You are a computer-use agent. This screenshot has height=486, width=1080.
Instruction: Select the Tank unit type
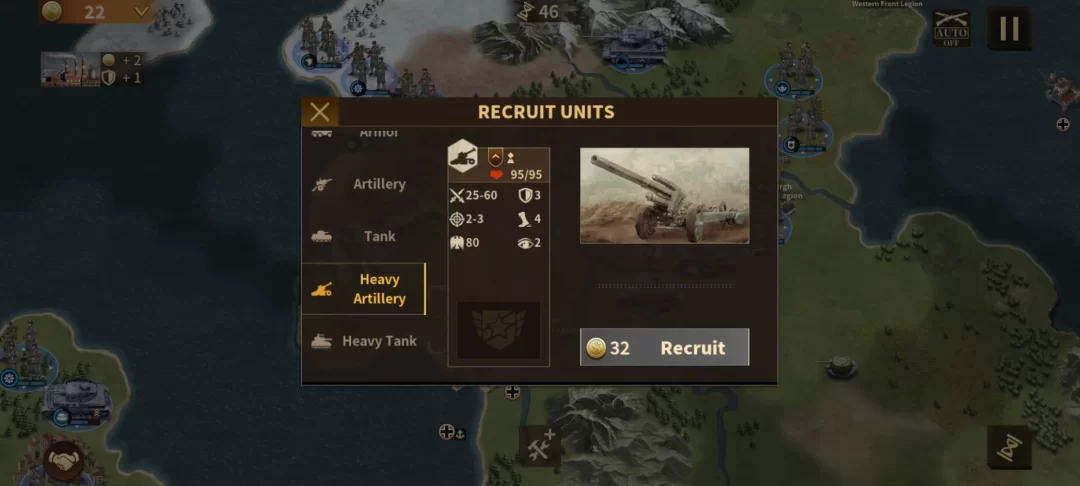pos(364,236)
